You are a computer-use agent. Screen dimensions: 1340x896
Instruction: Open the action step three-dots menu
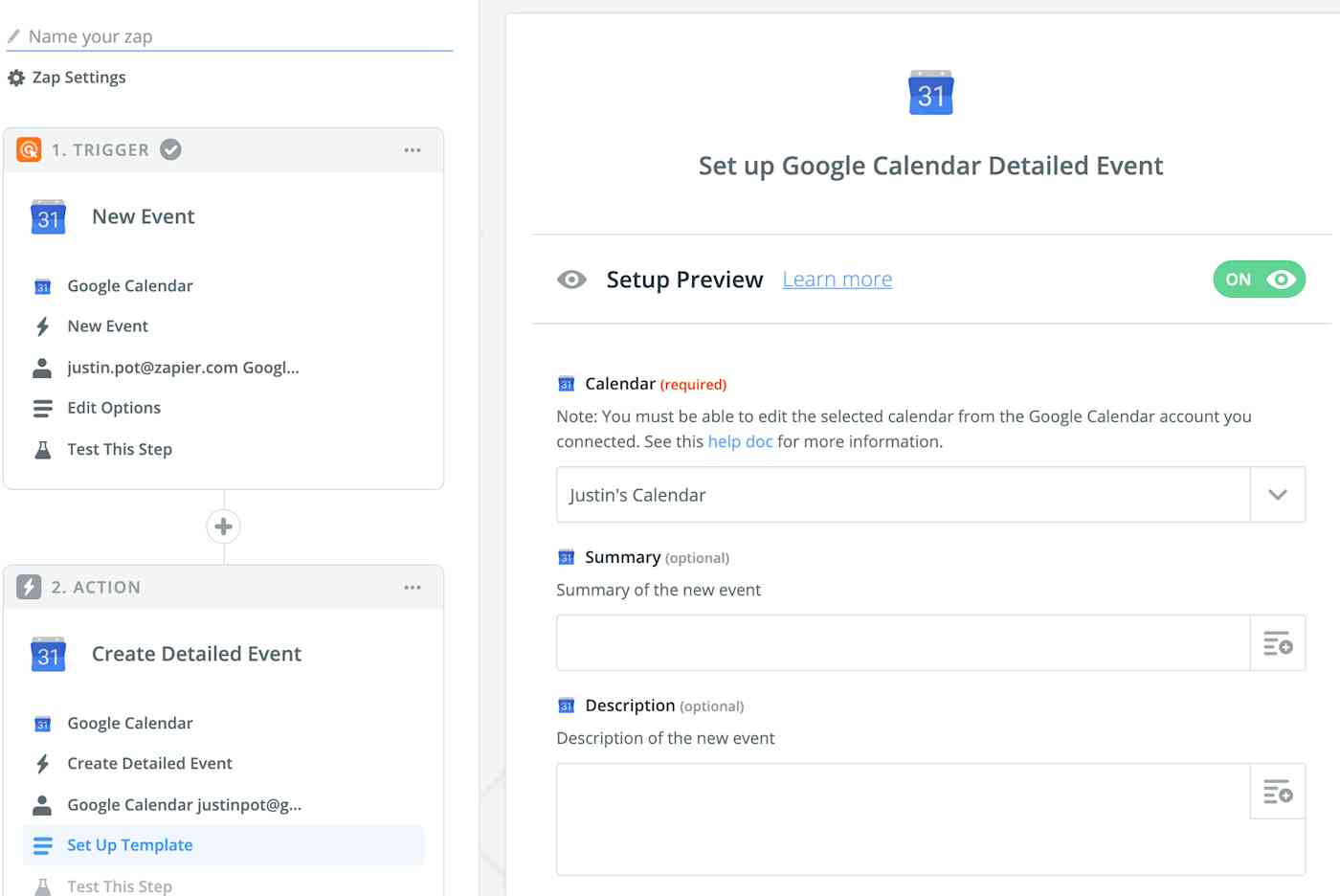click(413, 588)
